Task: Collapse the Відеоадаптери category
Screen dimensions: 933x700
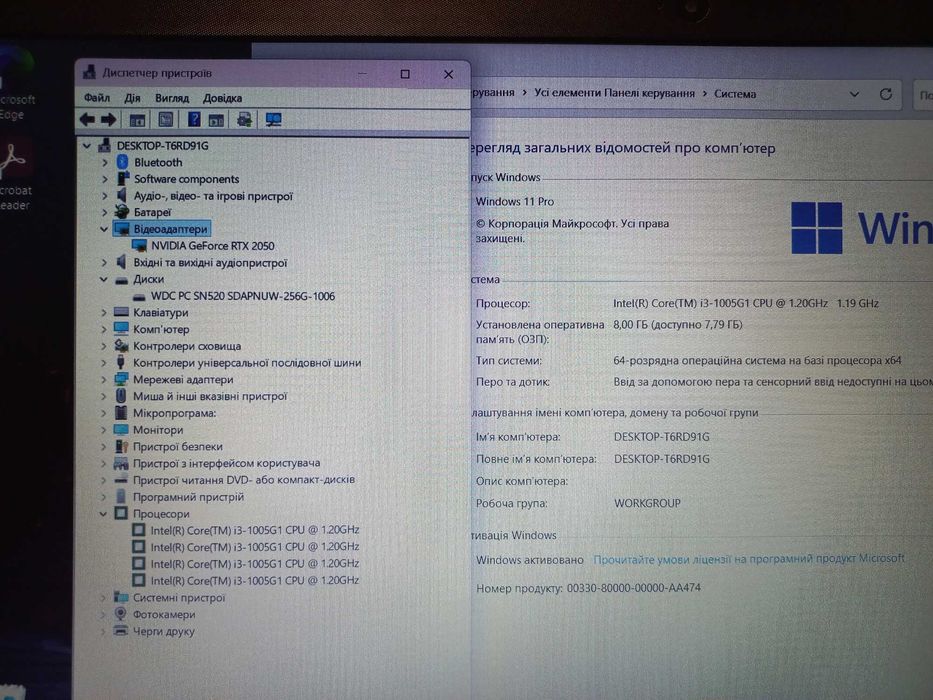Action: click(104, 229)
